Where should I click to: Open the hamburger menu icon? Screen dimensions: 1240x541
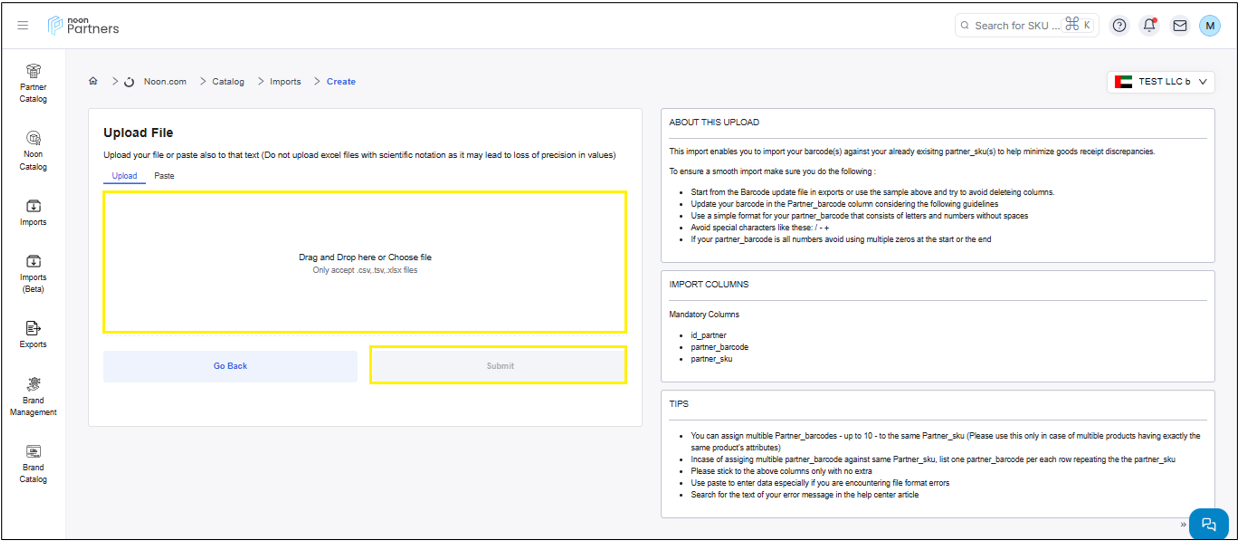coord(23,25)
